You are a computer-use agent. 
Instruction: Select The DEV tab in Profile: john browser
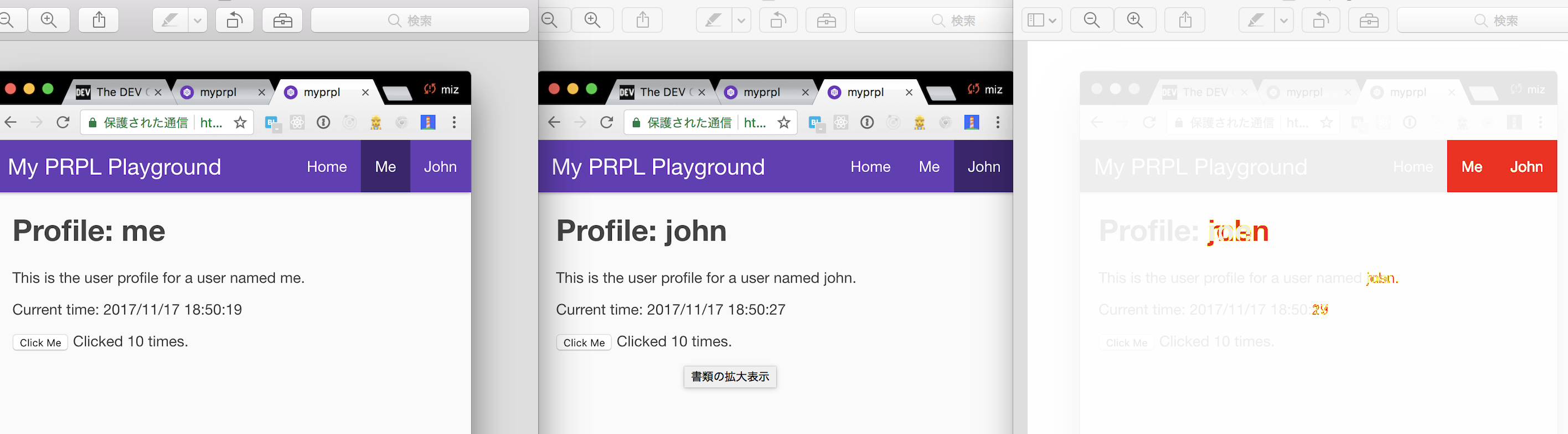661,92
